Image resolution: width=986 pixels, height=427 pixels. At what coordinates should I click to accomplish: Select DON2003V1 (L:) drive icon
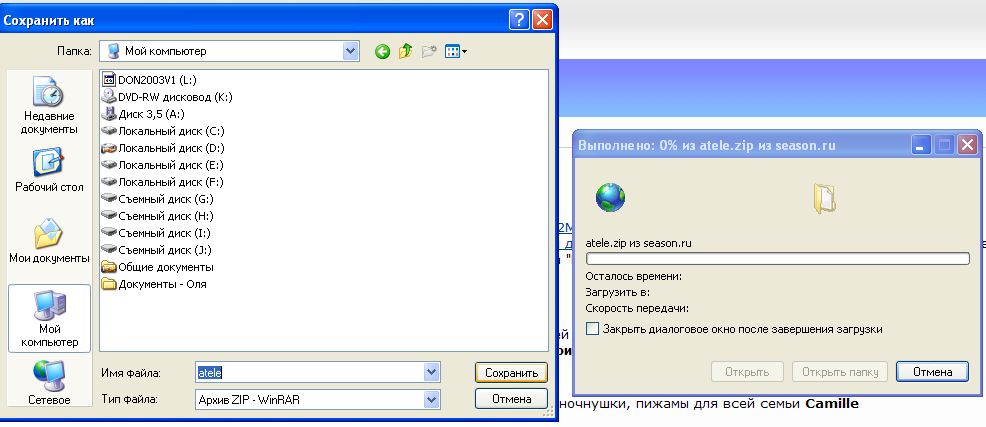point(109,80)
